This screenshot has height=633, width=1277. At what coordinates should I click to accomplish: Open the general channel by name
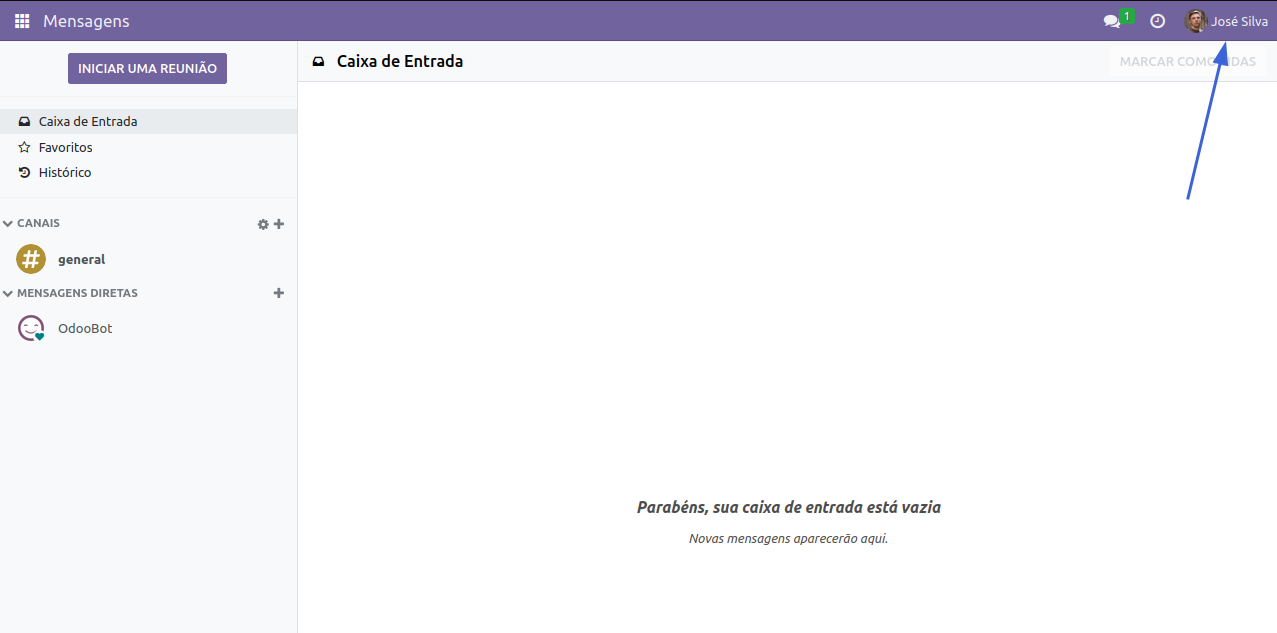[x=82, y=259]
